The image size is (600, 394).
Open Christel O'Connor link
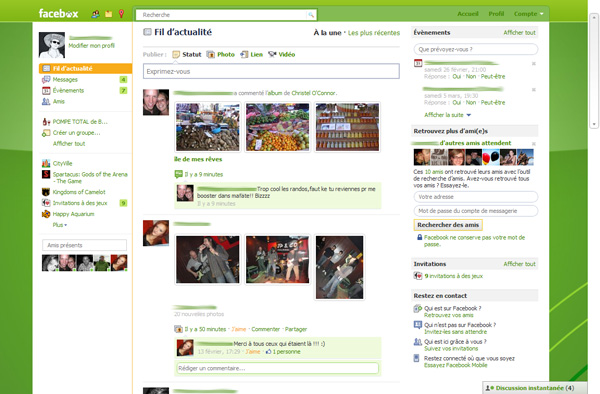pos(314,93)
